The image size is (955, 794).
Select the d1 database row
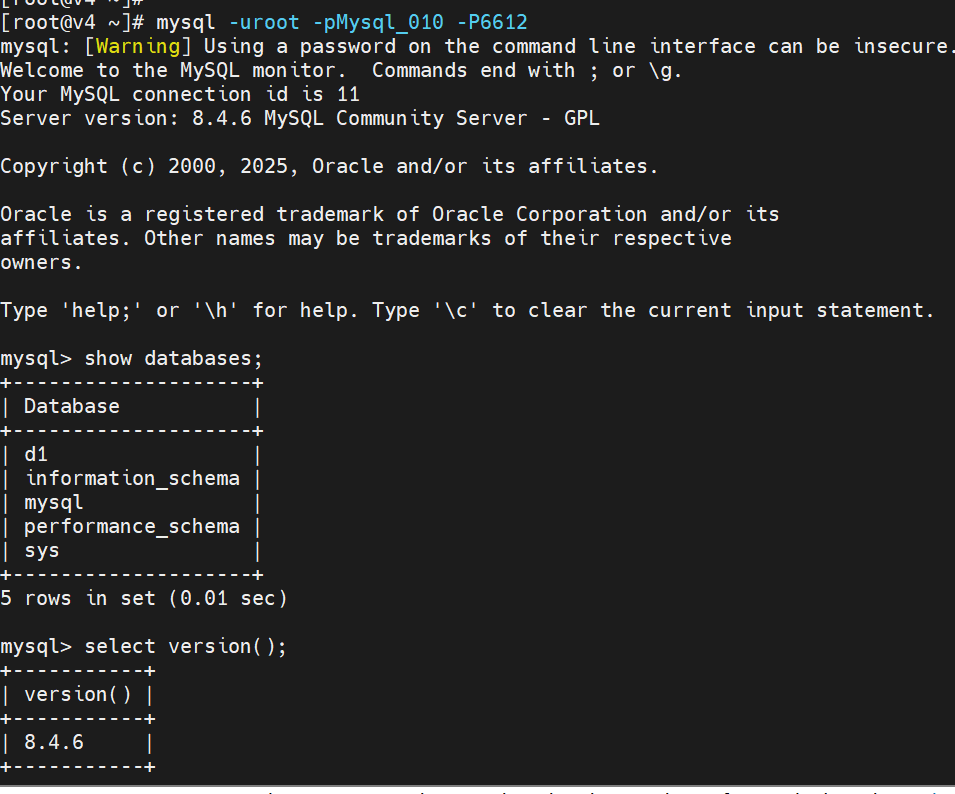pos(36,454)
